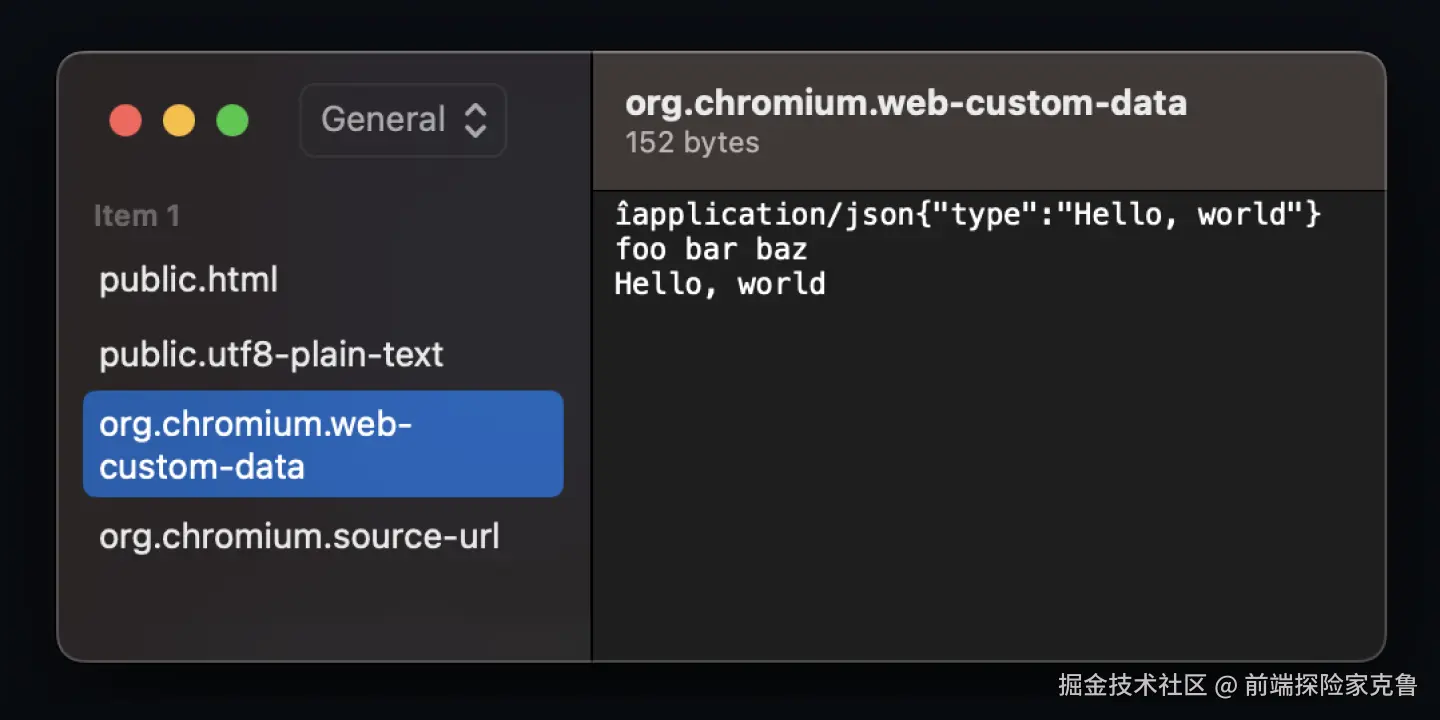
Task: Click the application/json line of data
Action: (968, 215)
